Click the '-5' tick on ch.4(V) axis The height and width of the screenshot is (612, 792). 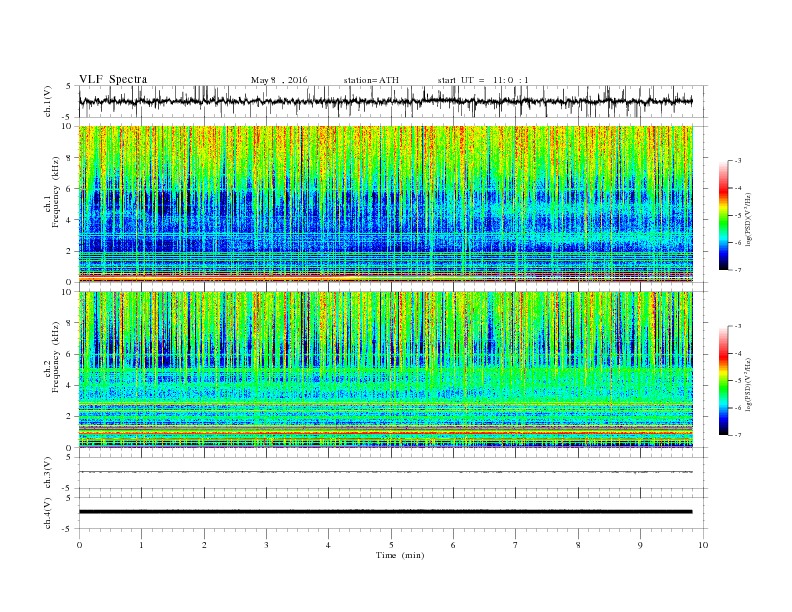coord(68,529)
